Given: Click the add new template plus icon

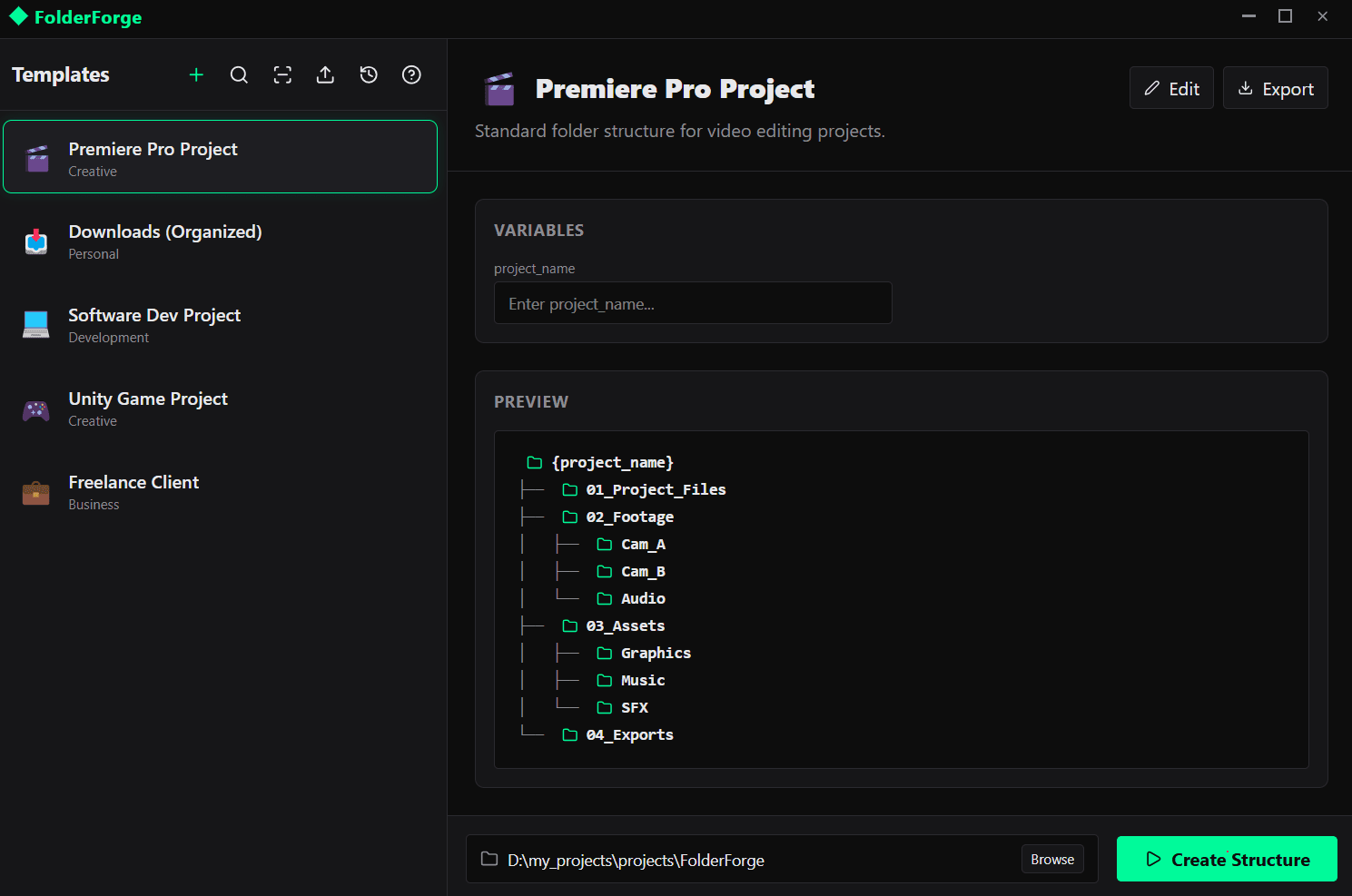Looking at the screenshot, I should tap(196, 75).
